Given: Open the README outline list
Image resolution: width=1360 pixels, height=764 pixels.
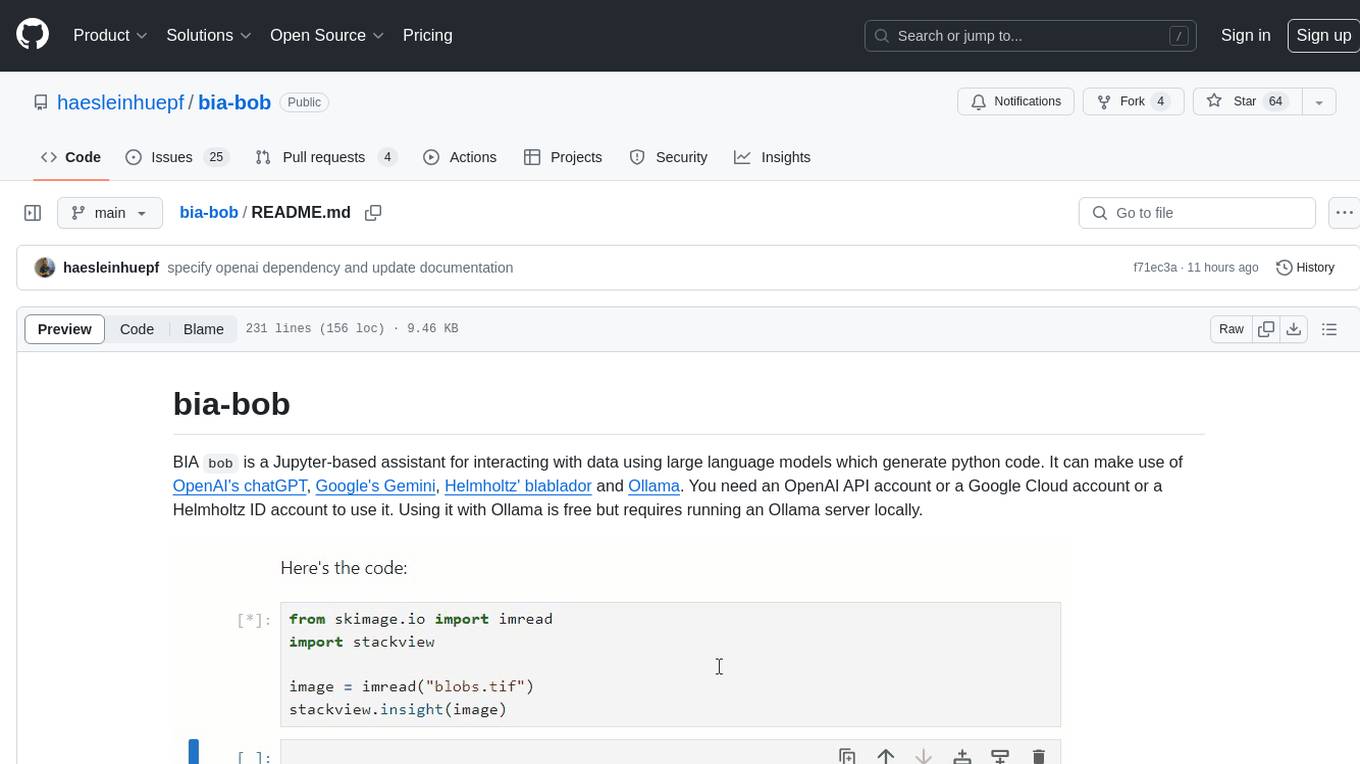Looking at the screenshot, I should pyautogui.click(x=1329, y=329).
